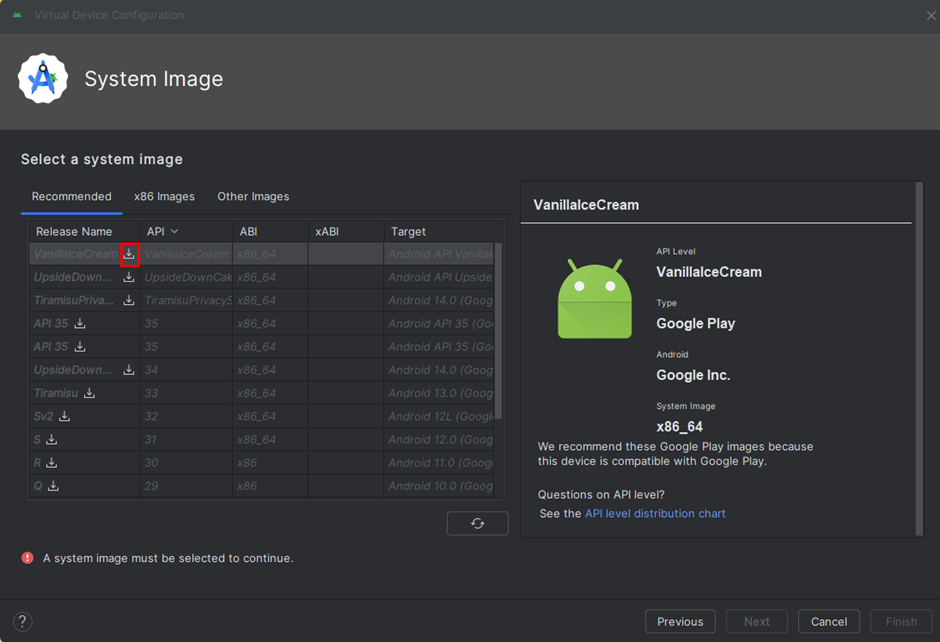Click the system image table scrollbar

(x=498, y=331)
